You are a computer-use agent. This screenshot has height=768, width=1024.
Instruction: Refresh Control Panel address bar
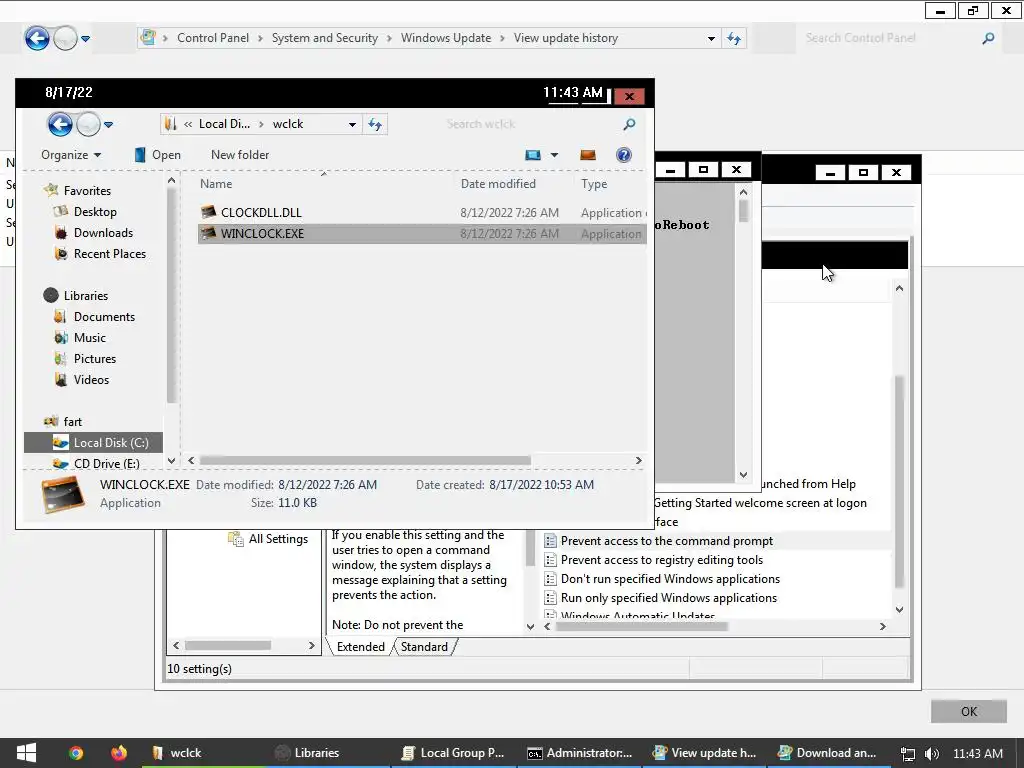(734, 39)
